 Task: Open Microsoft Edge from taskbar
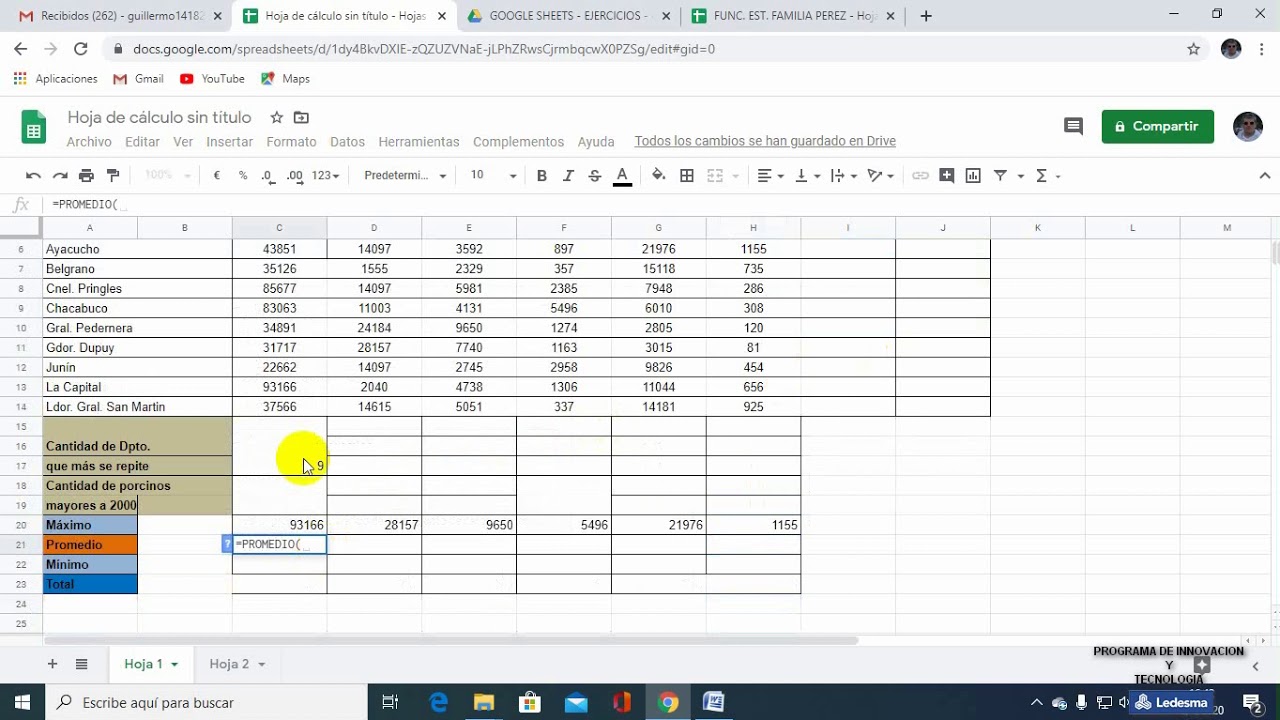(438, 702)
